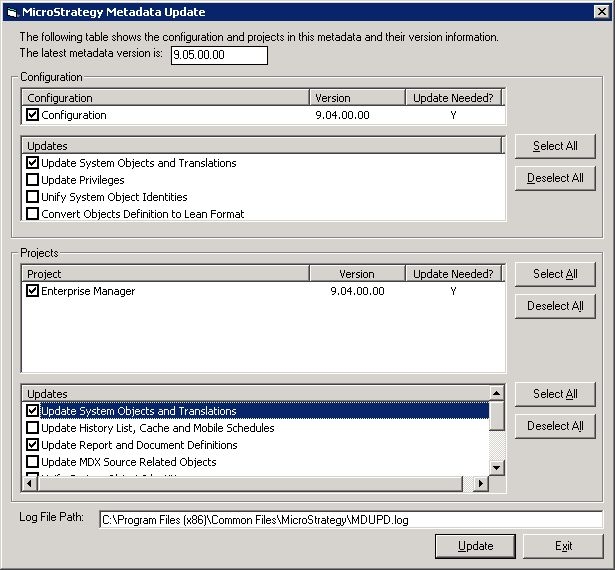Click right arrow of horizontal scrollbar
The width and height of the screenshot is (615, 570).
point(481,484)
